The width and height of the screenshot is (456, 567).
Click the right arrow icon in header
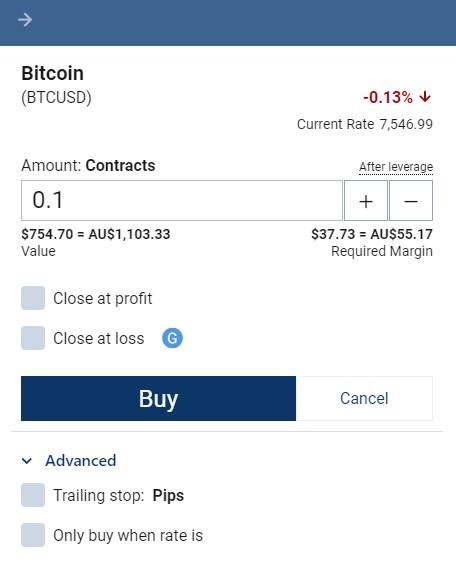coord(25,20)
